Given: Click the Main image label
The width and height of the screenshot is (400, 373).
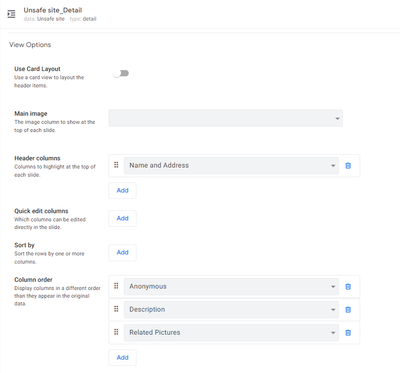Looking at the screenshot, I should click(x=31, y=114).
